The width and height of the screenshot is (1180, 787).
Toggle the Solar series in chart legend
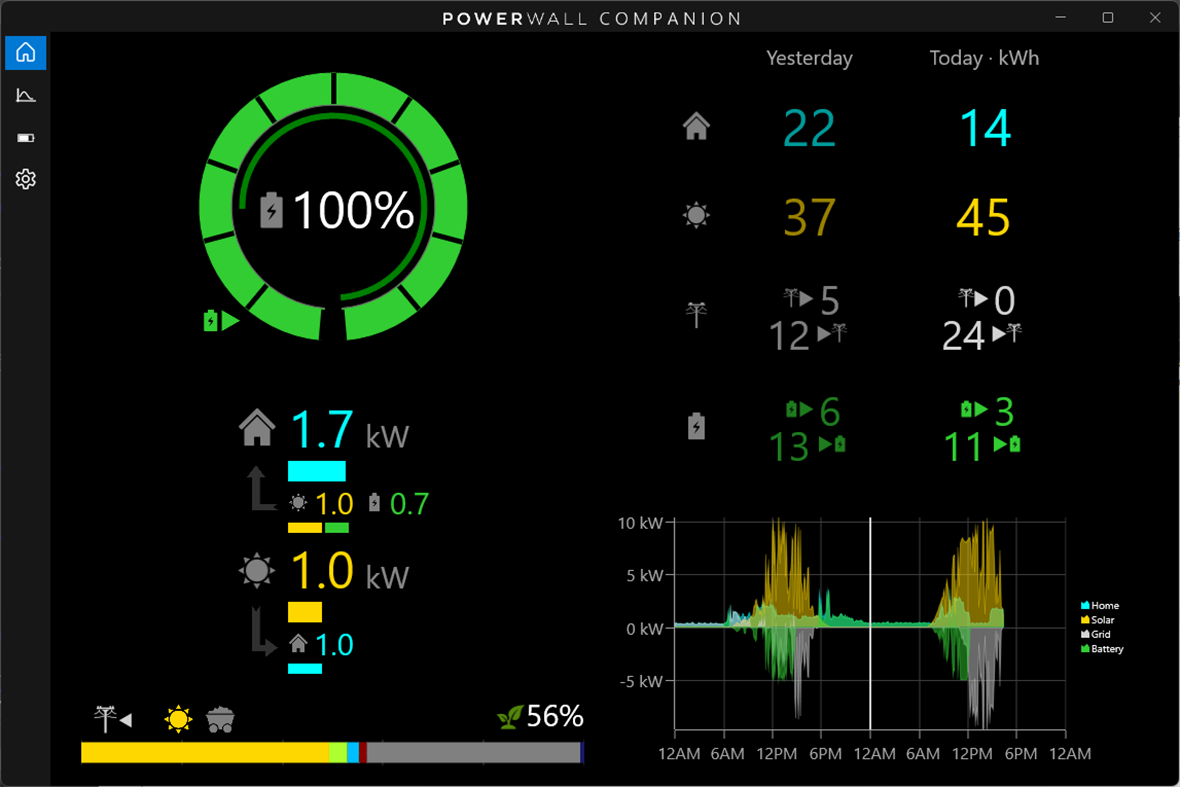(x=1104, y=620)
